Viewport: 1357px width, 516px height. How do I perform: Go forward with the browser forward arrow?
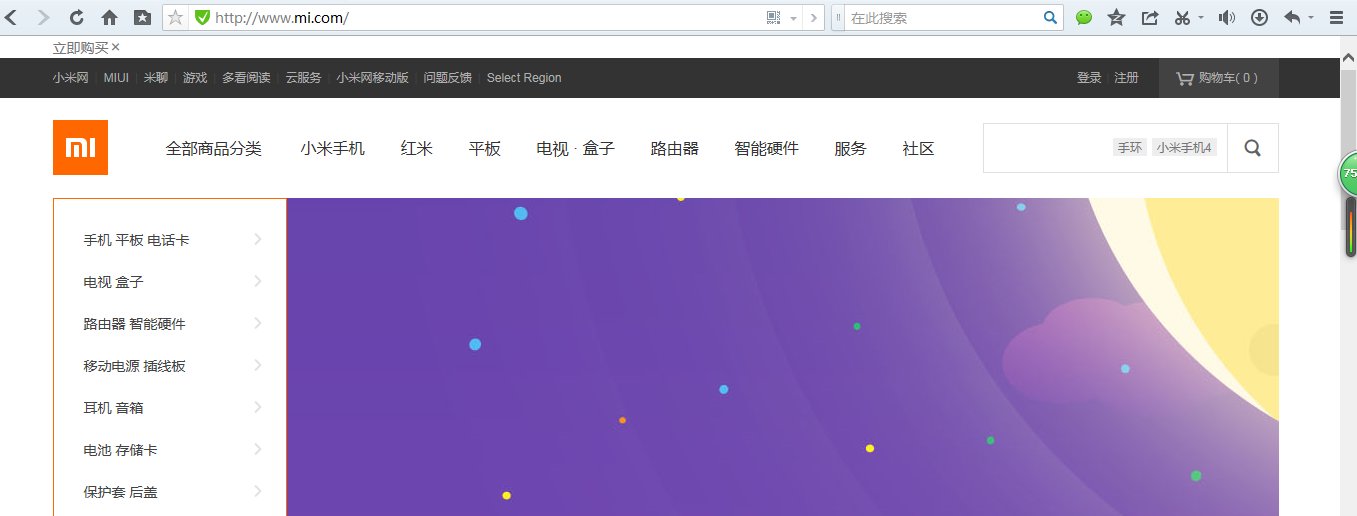43,17
